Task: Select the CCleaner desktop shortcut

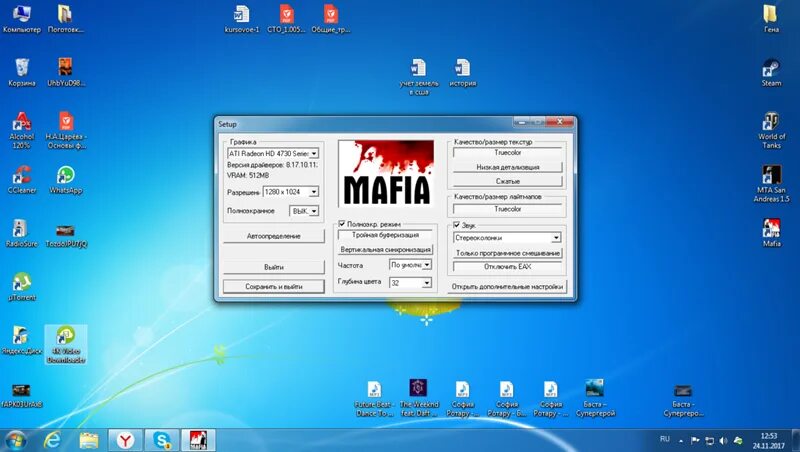Action: [21, 180]
